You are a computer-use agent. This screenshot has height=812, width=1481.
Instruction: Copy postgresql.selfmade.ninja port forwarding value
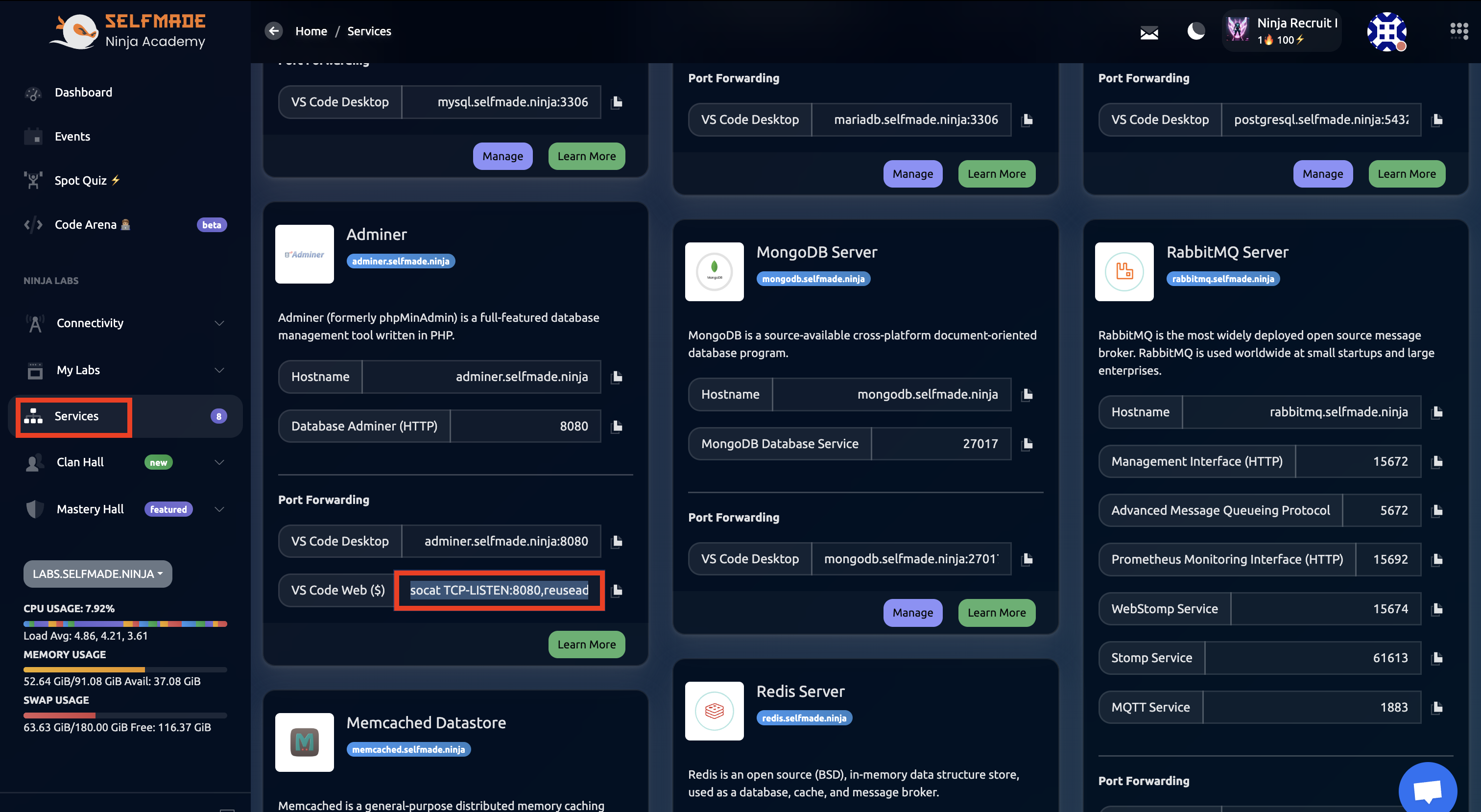coord(1437,119)
